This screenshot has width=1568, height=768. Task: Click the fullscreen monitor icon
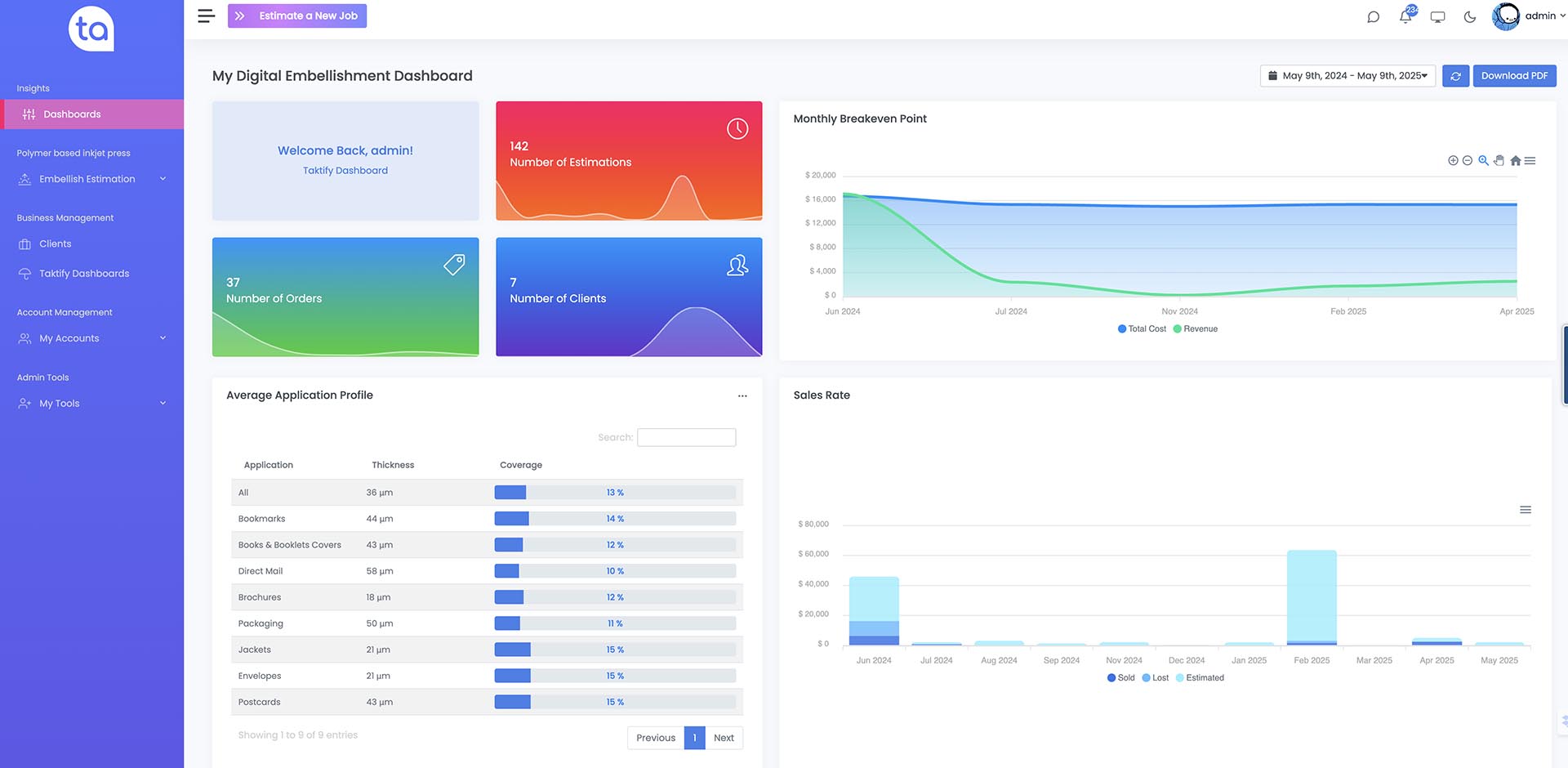coord(1438,16)
